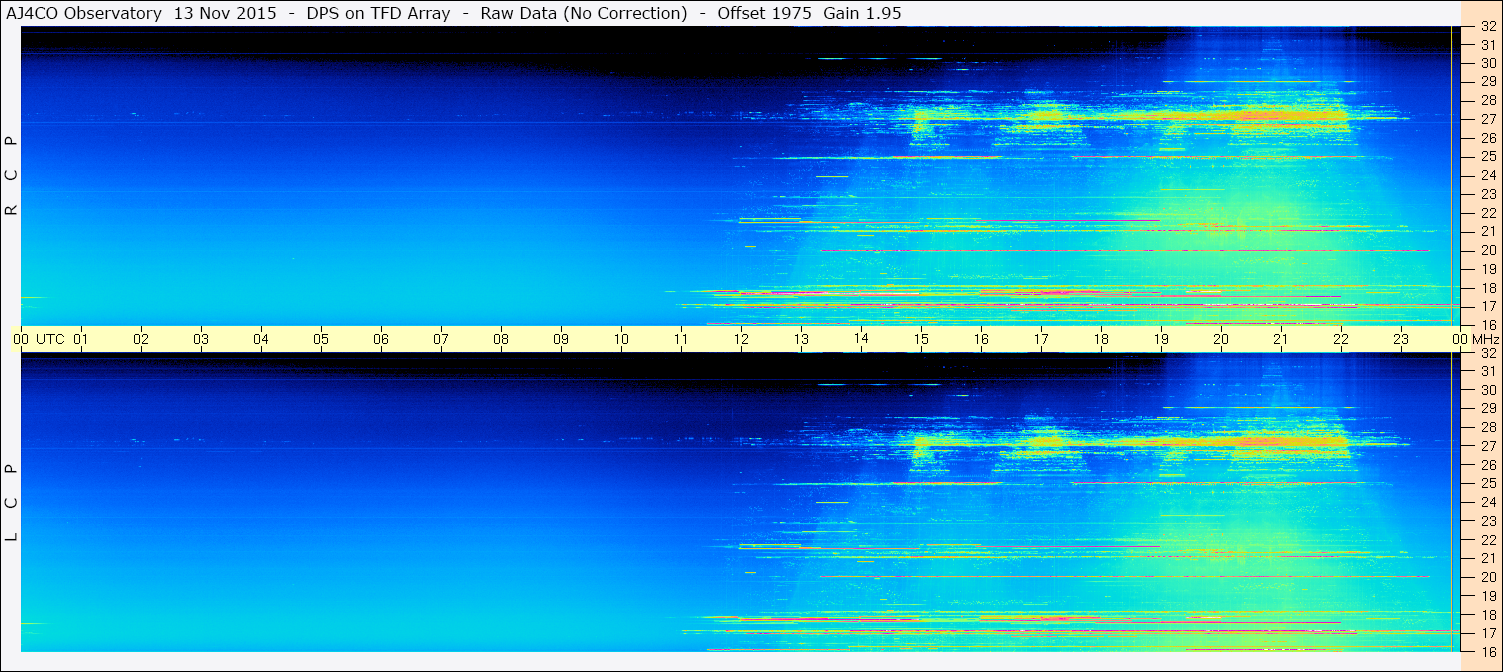
Task: Pick the 23 hour marker on time axis
Action: coord(1401,339)
